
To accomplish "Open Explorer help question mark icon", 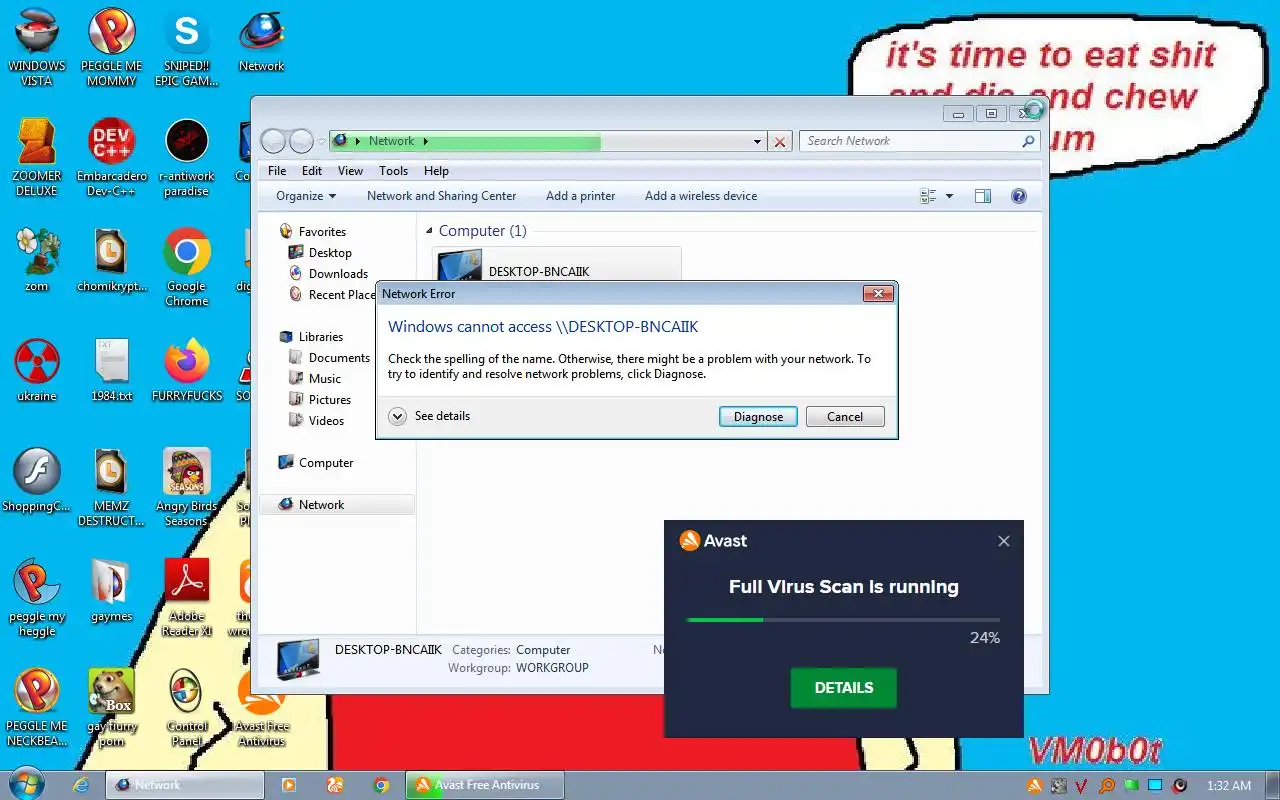I will (x=1019, y=196).
